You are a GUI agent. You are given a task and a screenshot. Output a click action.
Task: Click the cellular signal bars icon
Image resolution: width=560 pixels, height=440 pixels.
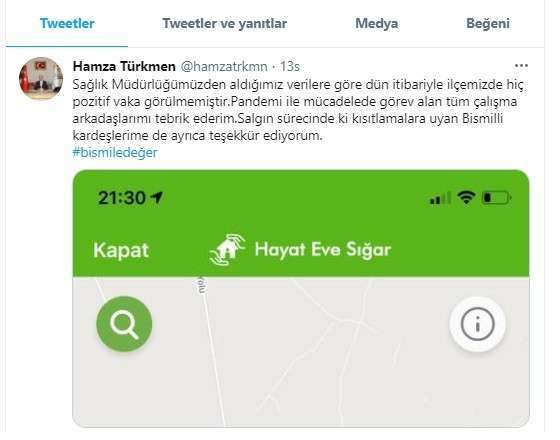(440, 198)
